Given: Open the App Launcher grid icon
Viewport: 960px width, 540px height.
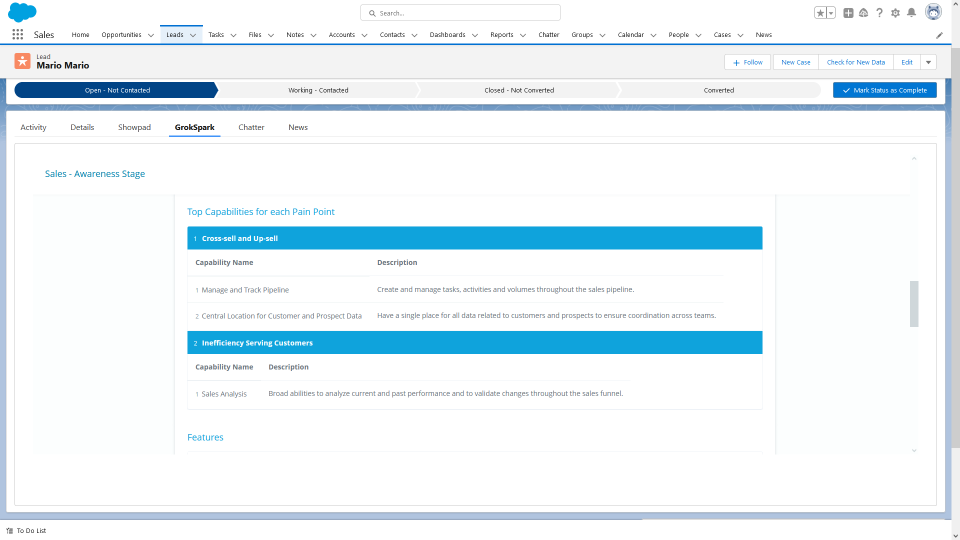Looking at the screenshot, I should [x=18, y=35].
